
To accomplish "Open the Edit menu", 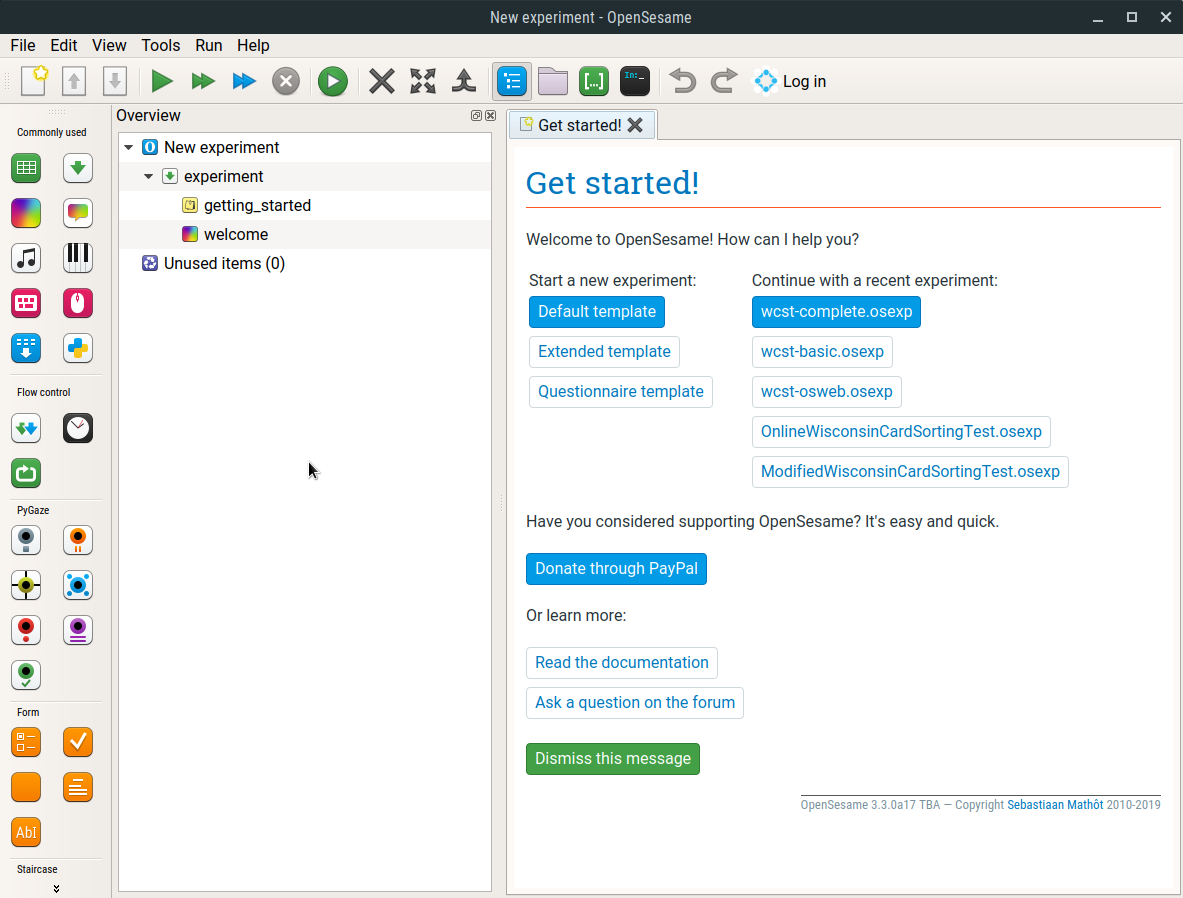I will click(x=64, y=45).
